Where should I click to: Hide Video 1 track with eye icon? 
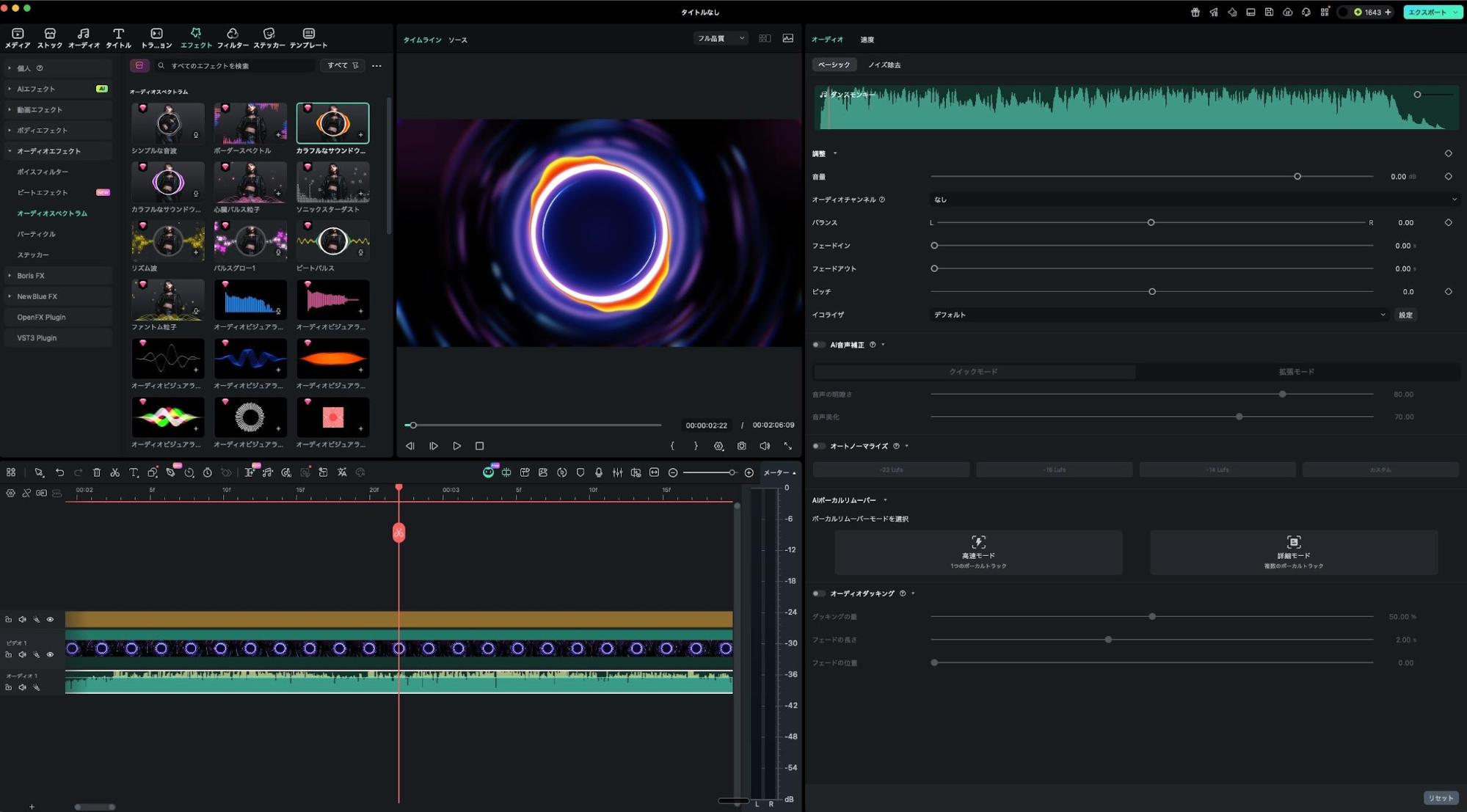[x=50, y=654]
